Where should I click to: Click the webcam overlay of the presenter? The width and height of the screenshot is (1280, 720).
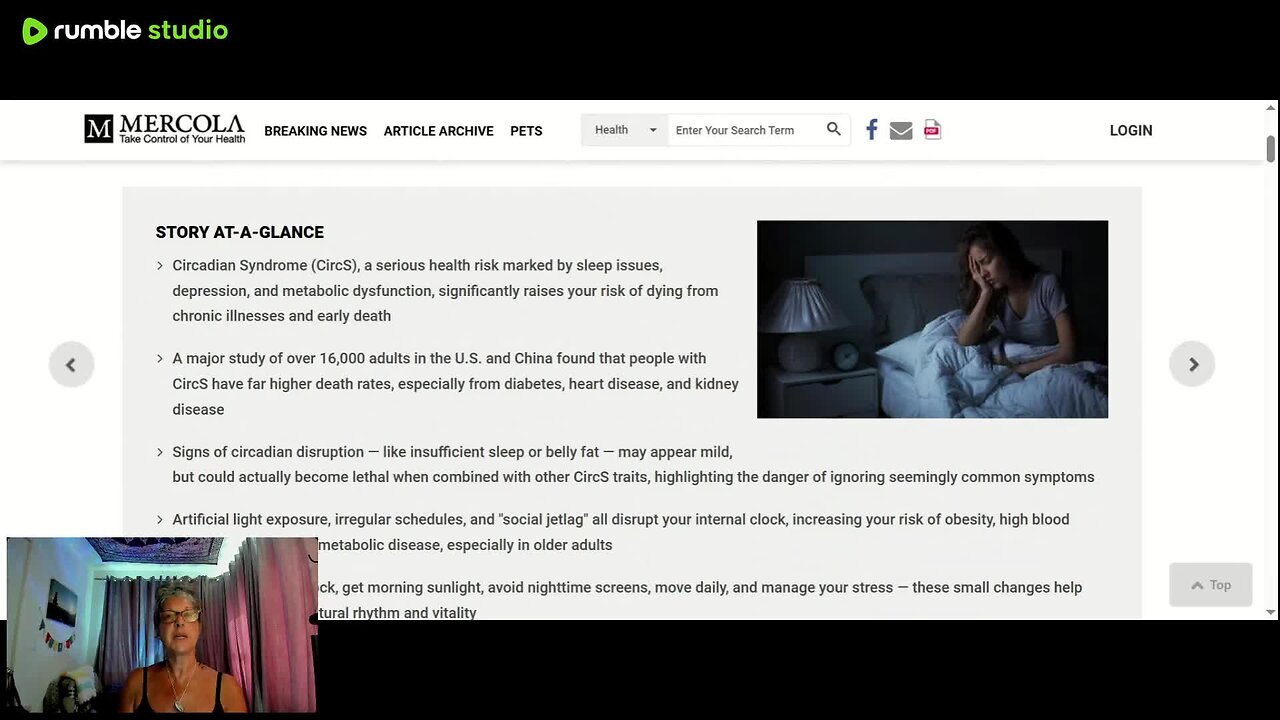(162, 625)
